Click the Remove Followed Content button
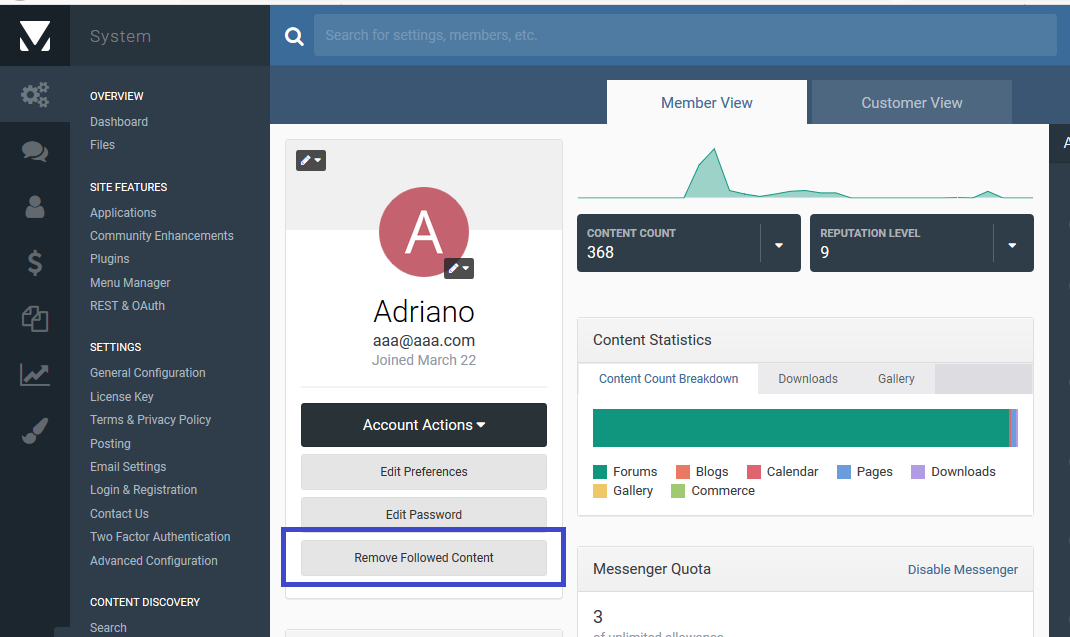 [424, 558]
